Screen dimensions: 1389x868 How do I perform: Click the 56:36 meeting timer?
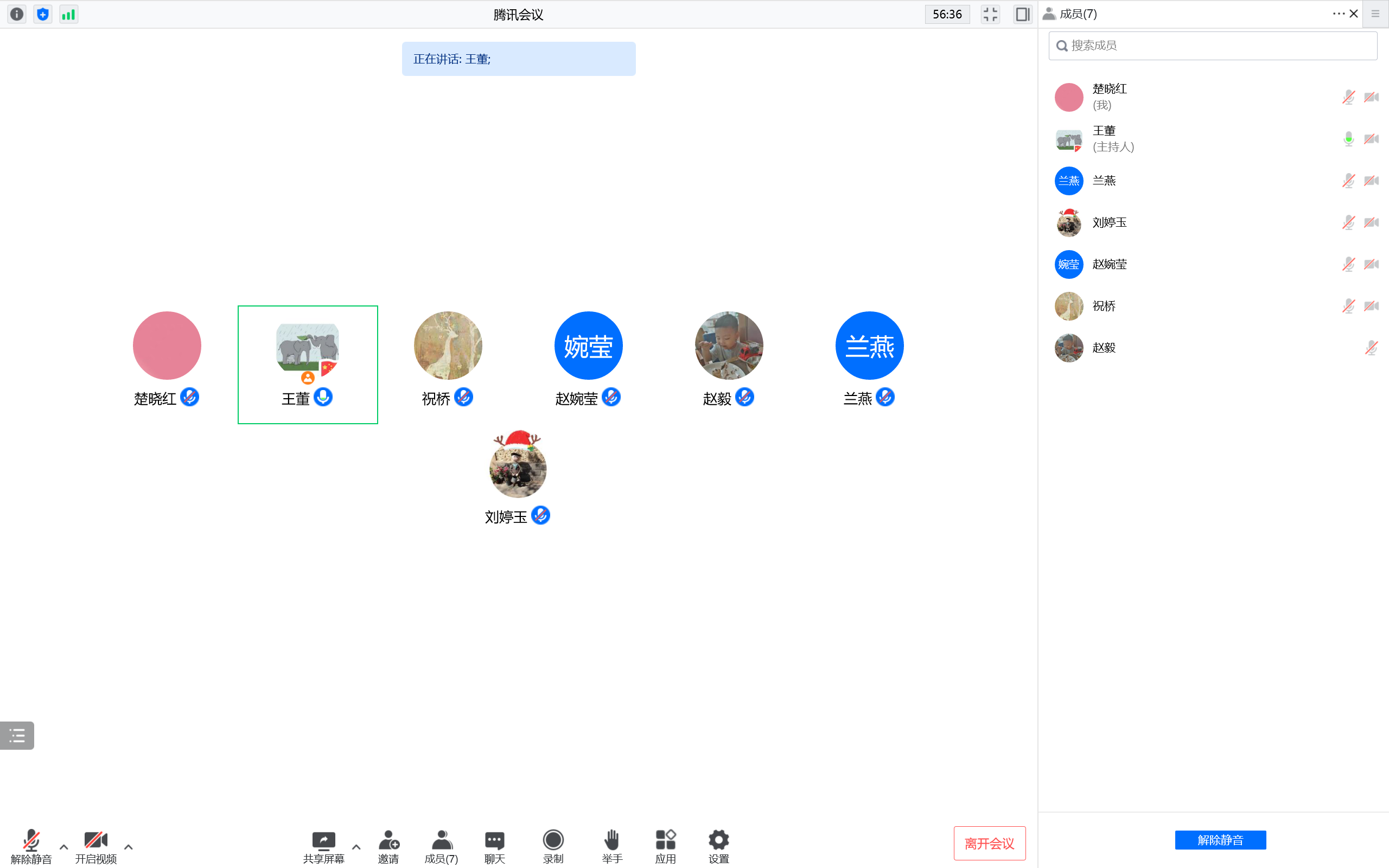coord(947,14)
